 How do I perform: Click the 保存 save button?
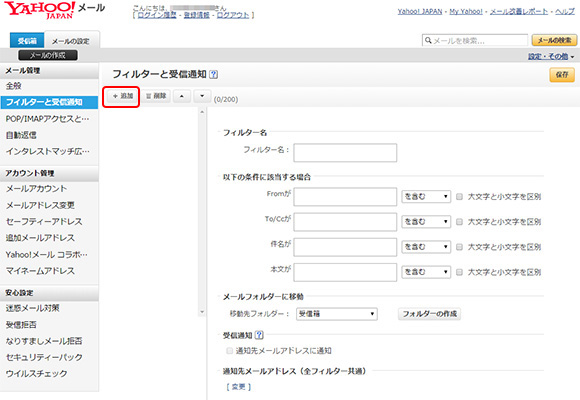point(562,74)
